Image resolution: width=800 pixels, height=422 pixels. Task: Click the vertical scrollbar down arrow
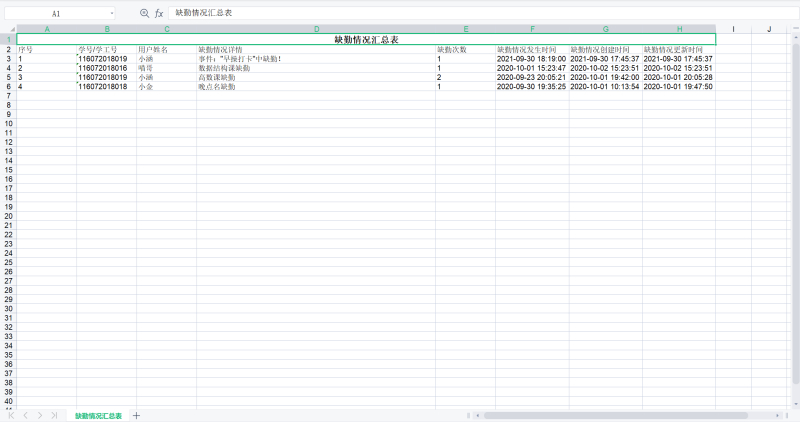coord(796,404)
